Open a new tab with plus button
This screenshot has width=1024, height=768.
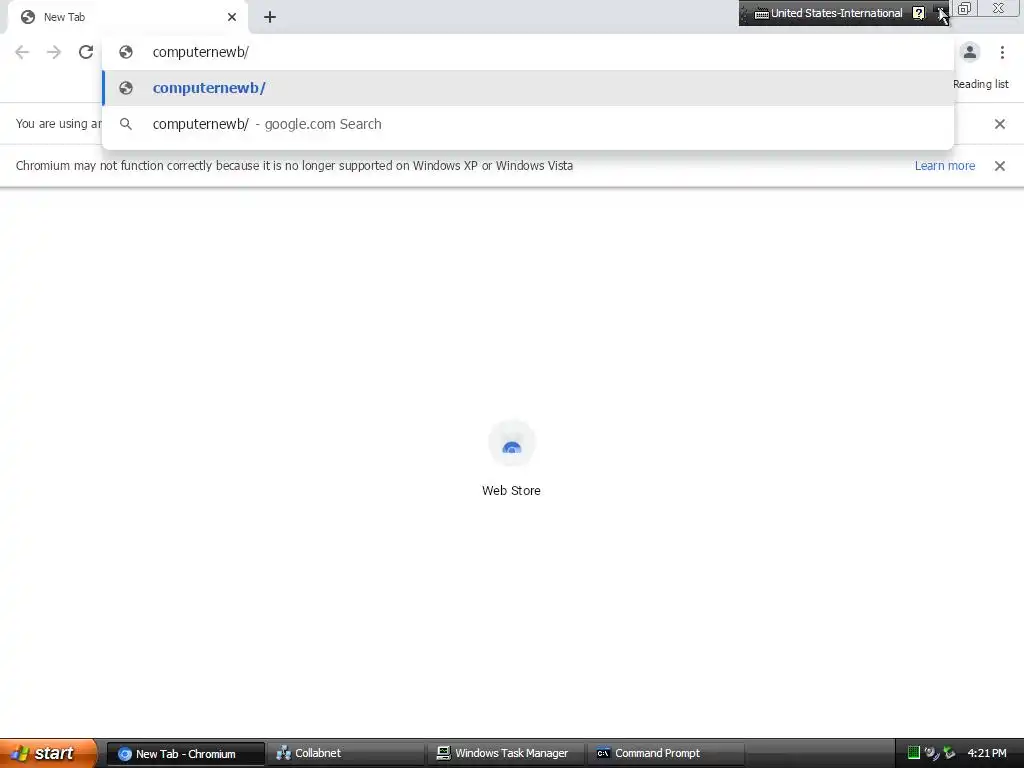[x=270, y=17]
